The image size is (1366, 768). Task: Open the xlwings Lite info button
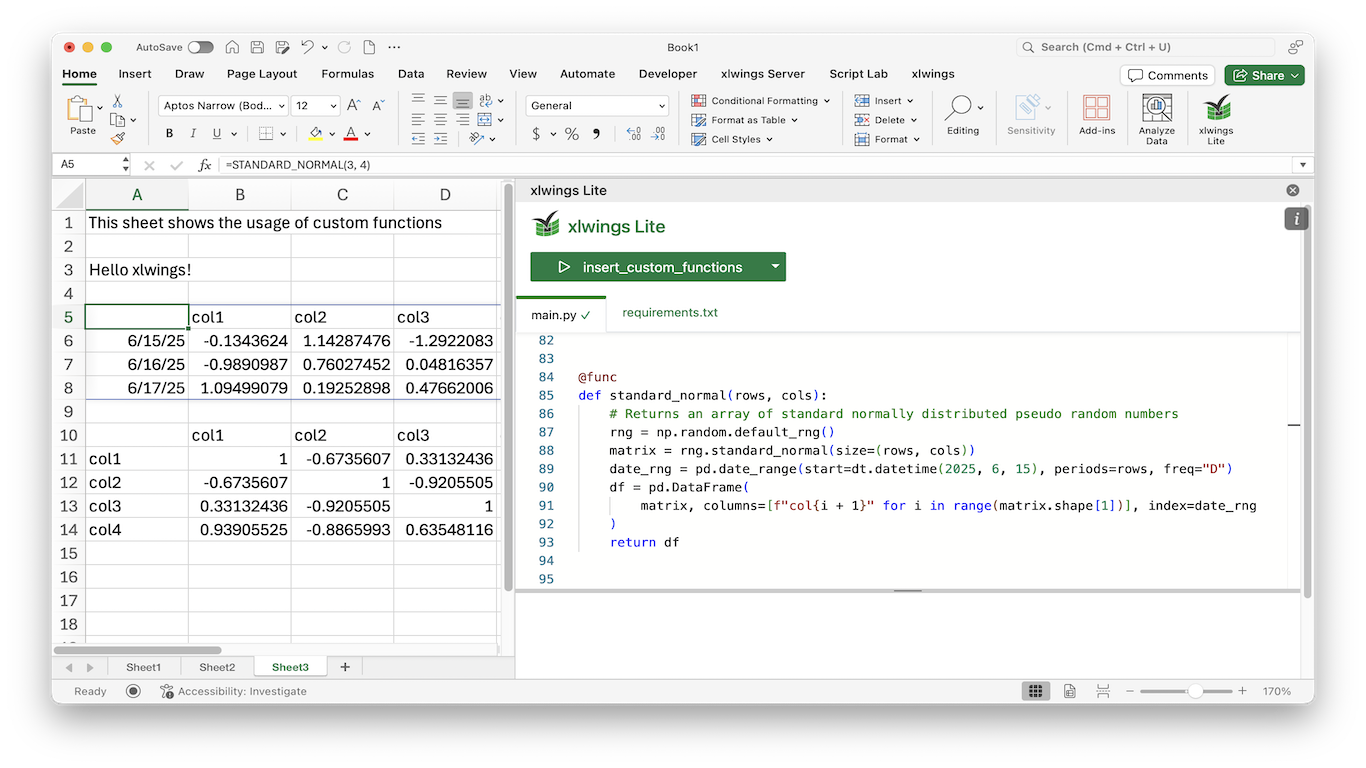[1296, 219]
